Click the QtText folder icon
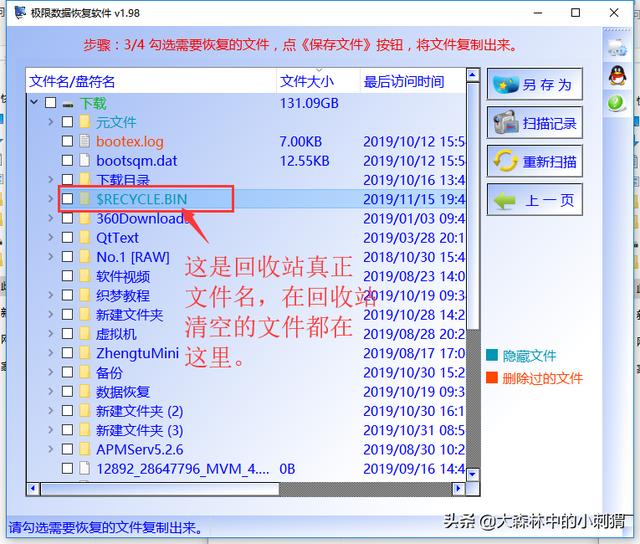Viewport: 640px width, 544px height. pyautogui.click(x=84, y=237)
